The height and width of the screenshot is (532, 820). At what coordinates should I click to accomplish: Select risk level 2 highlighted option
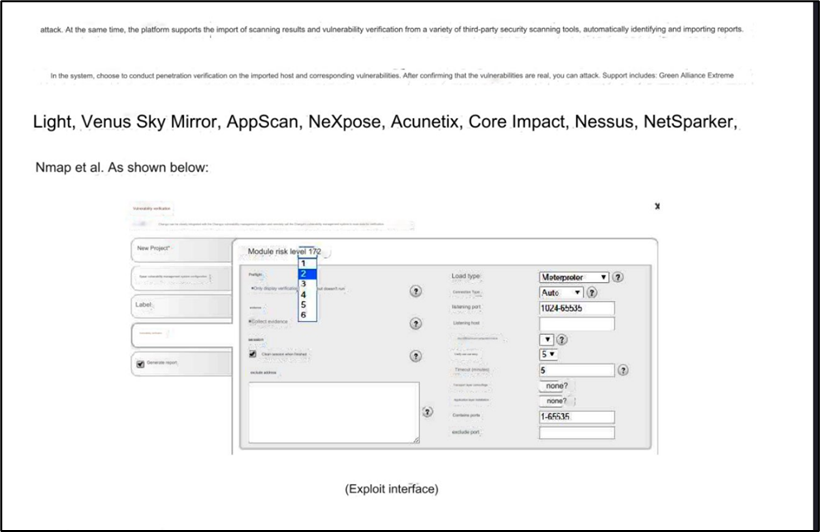point(308,274)
